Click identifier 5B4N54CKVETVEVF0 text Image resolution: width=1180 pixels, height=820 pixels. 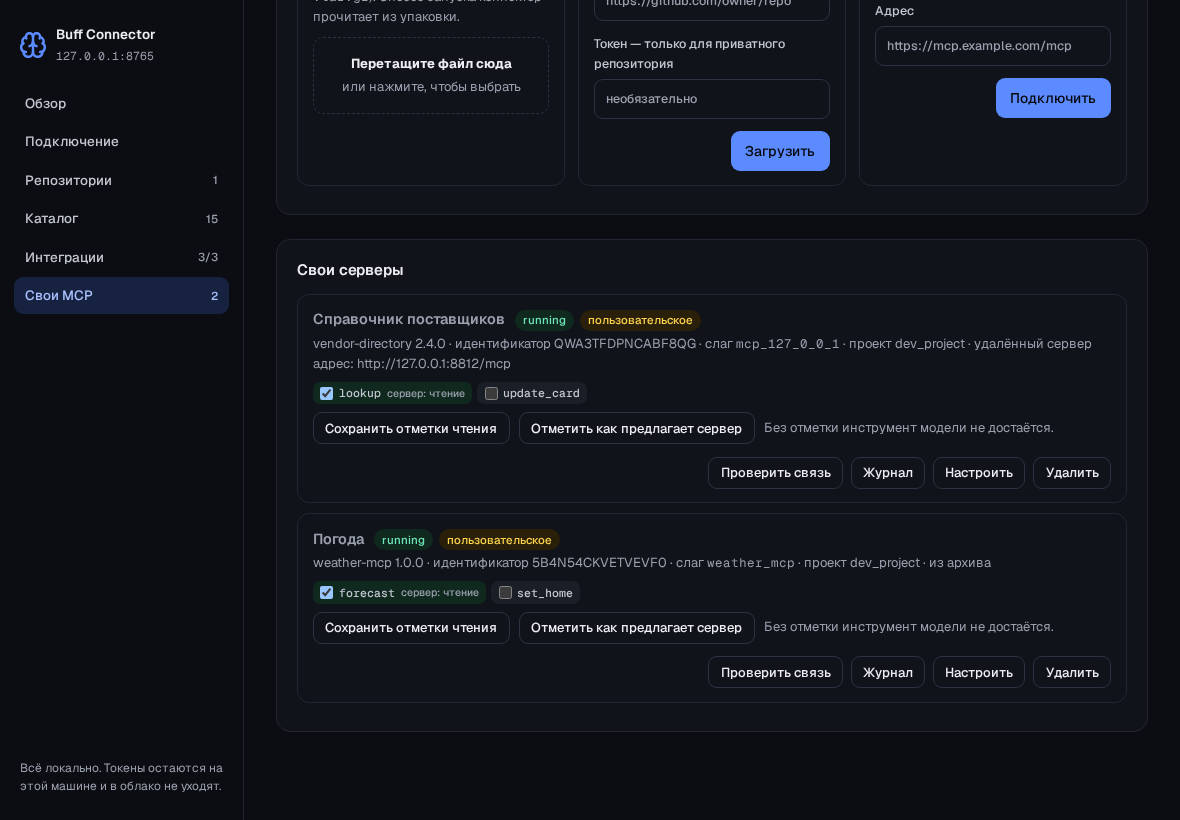[599, 563]
